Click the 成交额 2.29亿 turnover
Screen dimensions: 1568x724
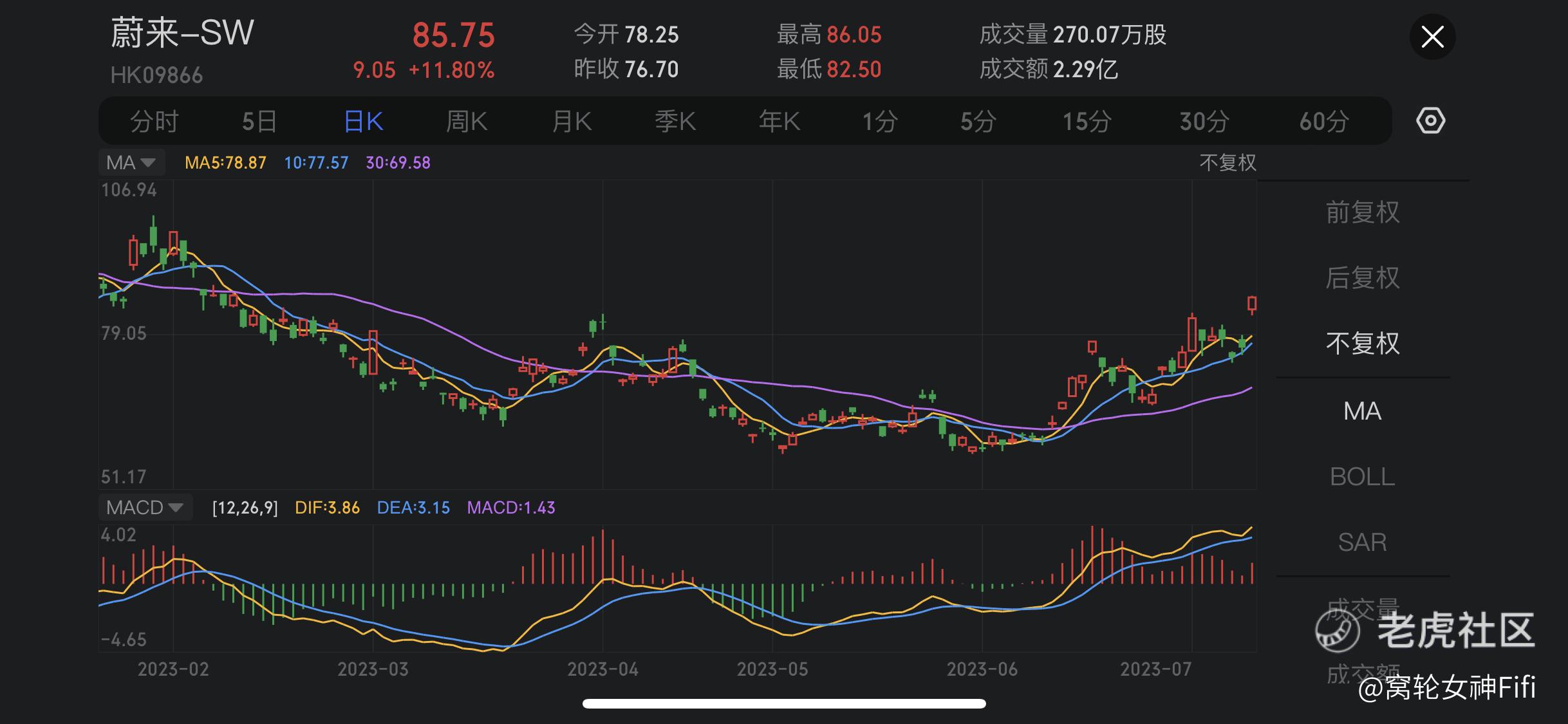click(1049, 69)
